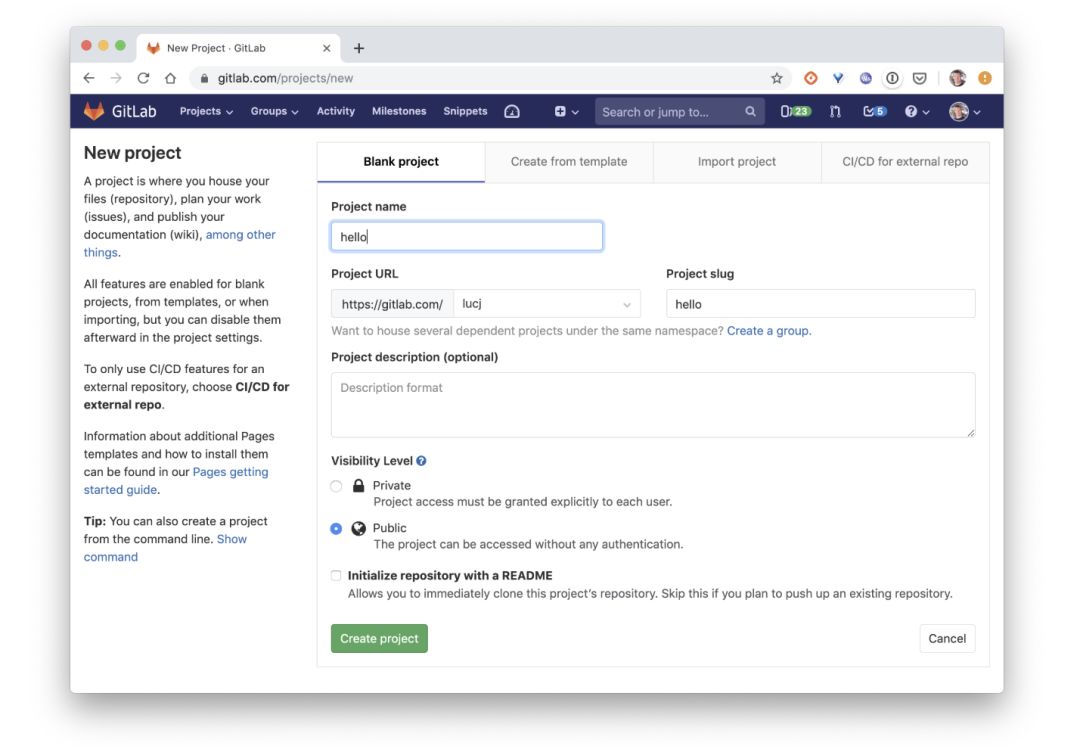Reload the page with refresh icon

tap(143, 79)
